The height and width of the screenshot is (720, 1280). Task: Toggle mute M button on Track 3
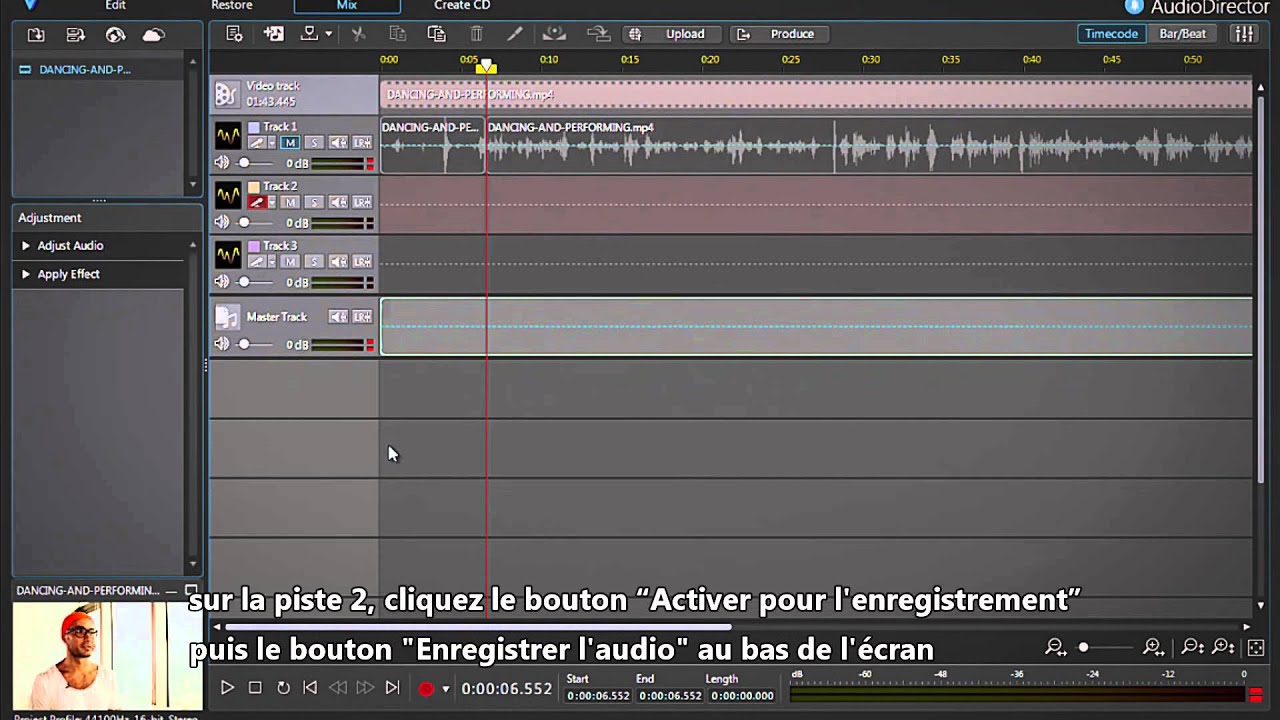290,262
